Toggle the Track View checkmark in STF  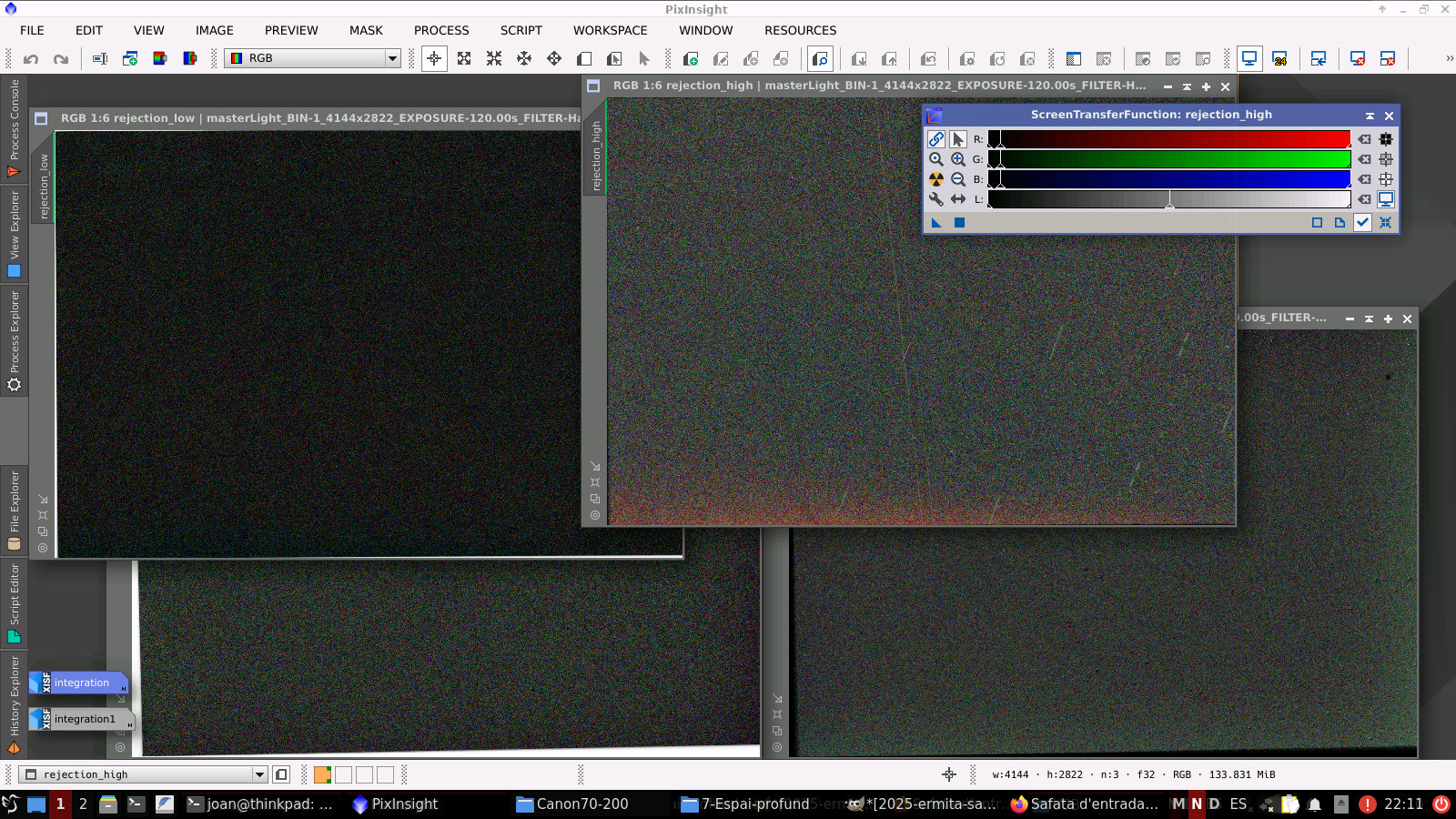click(1362, 223)
